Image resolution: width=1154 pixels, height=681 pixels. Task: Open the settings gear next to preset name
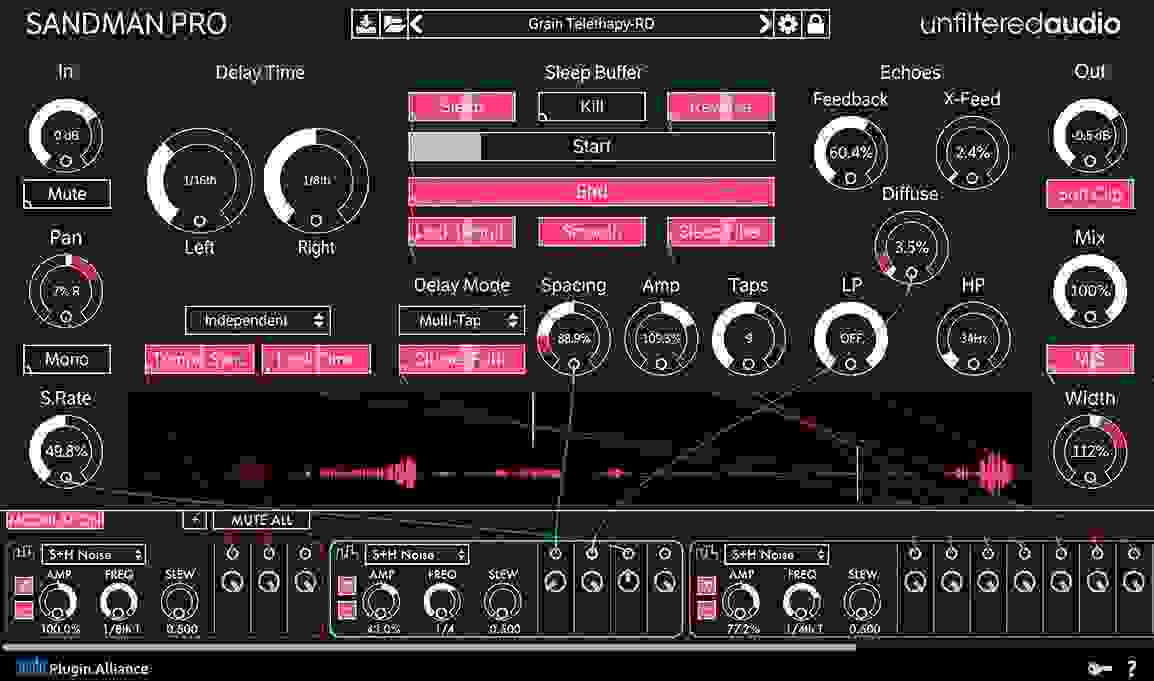(789, 22)
